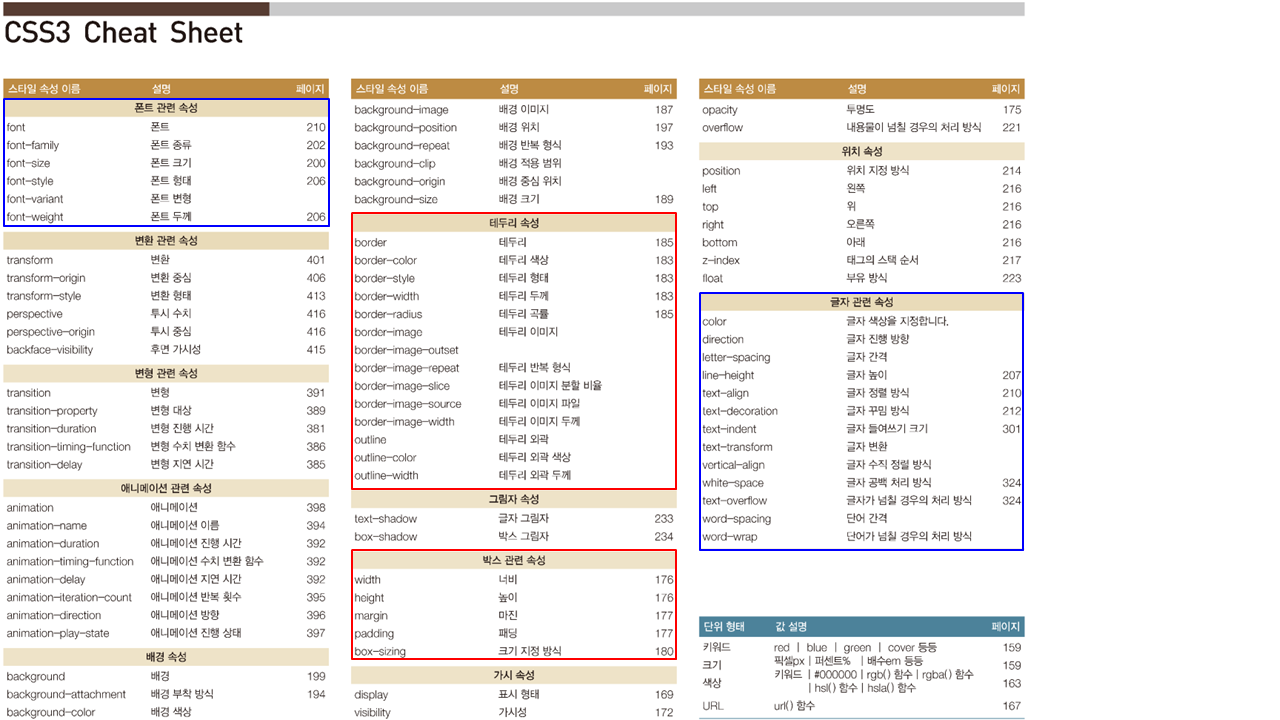1280x720 pixels.
Task: Select the "테두리 속성" section header
Action: click(514, 223)
